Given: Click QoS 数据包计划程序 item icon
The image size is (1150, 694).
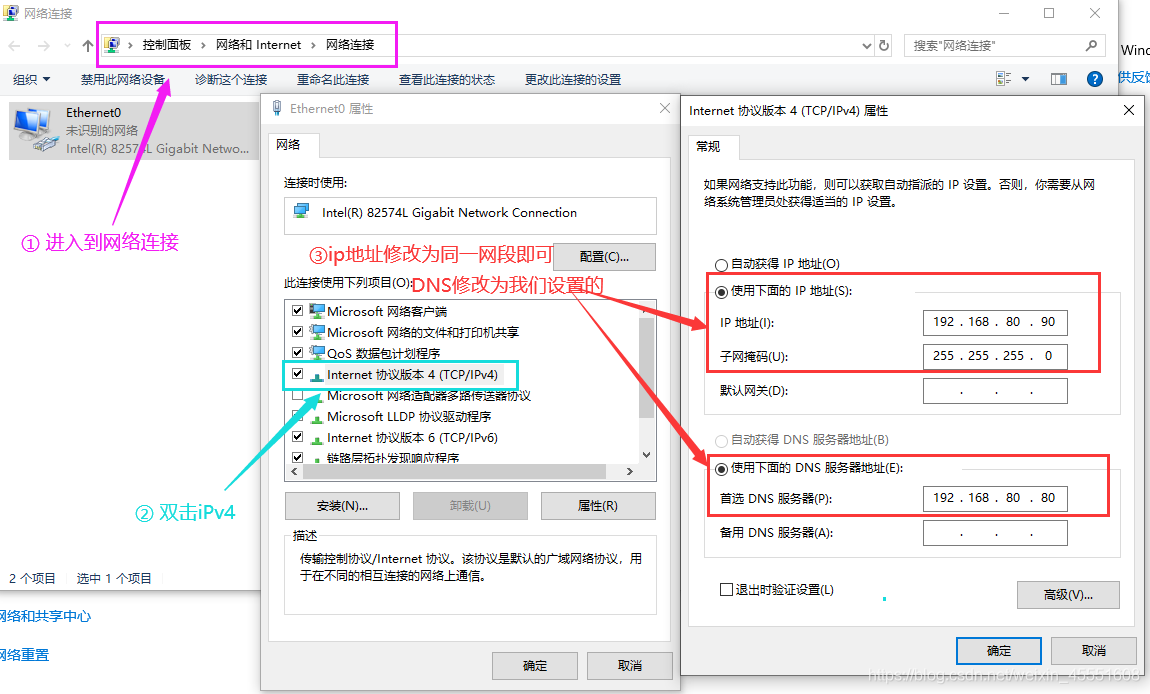Looking at the screenshot, I should 317,353.
